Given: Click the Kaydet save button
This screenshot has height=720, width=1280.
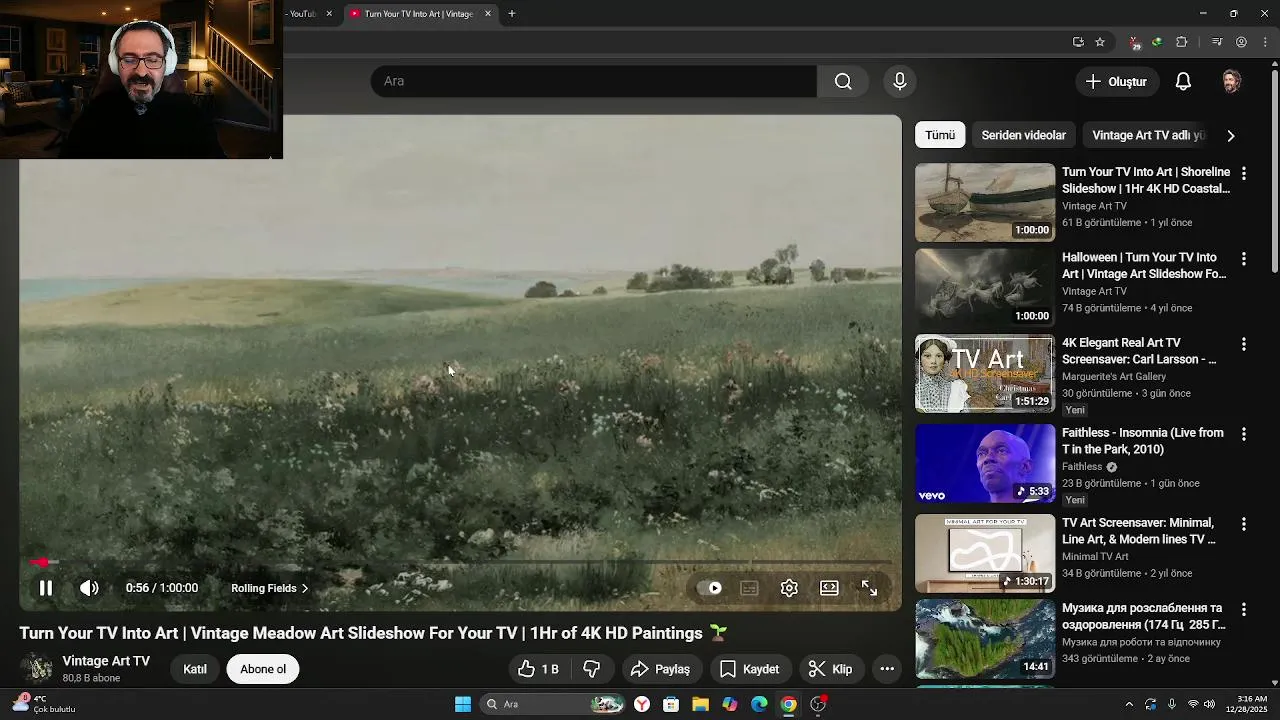Looking at the screenshot, I should pyautogui.click(x=750, y=669).
